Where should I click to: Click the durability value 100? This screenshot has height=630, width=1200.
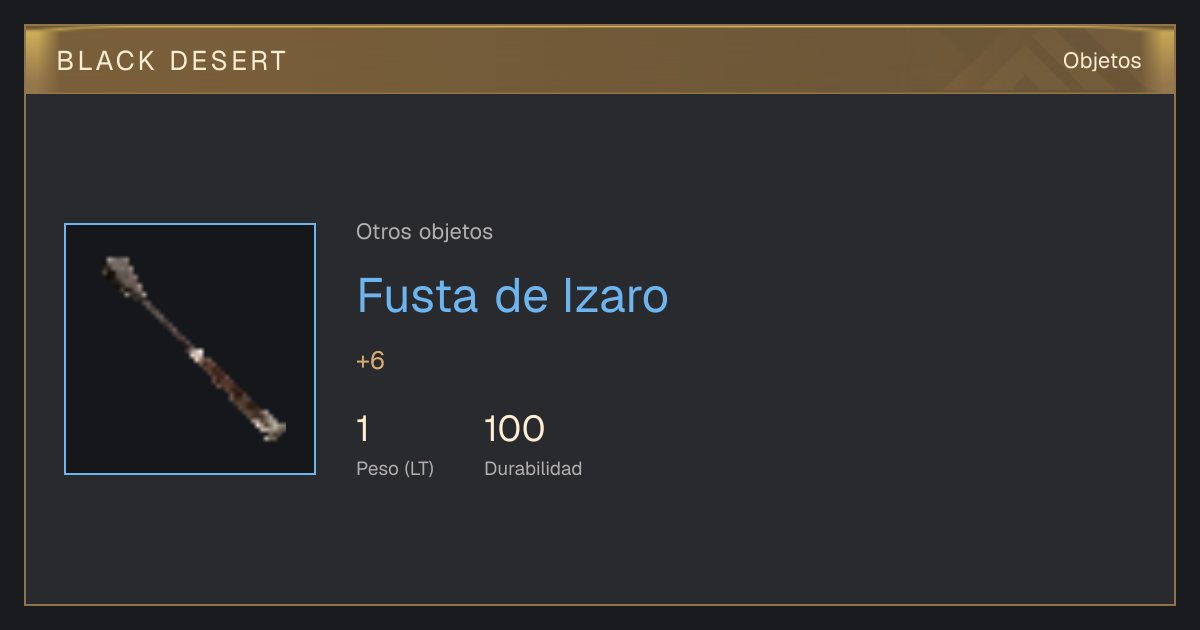tap(514, 429)
